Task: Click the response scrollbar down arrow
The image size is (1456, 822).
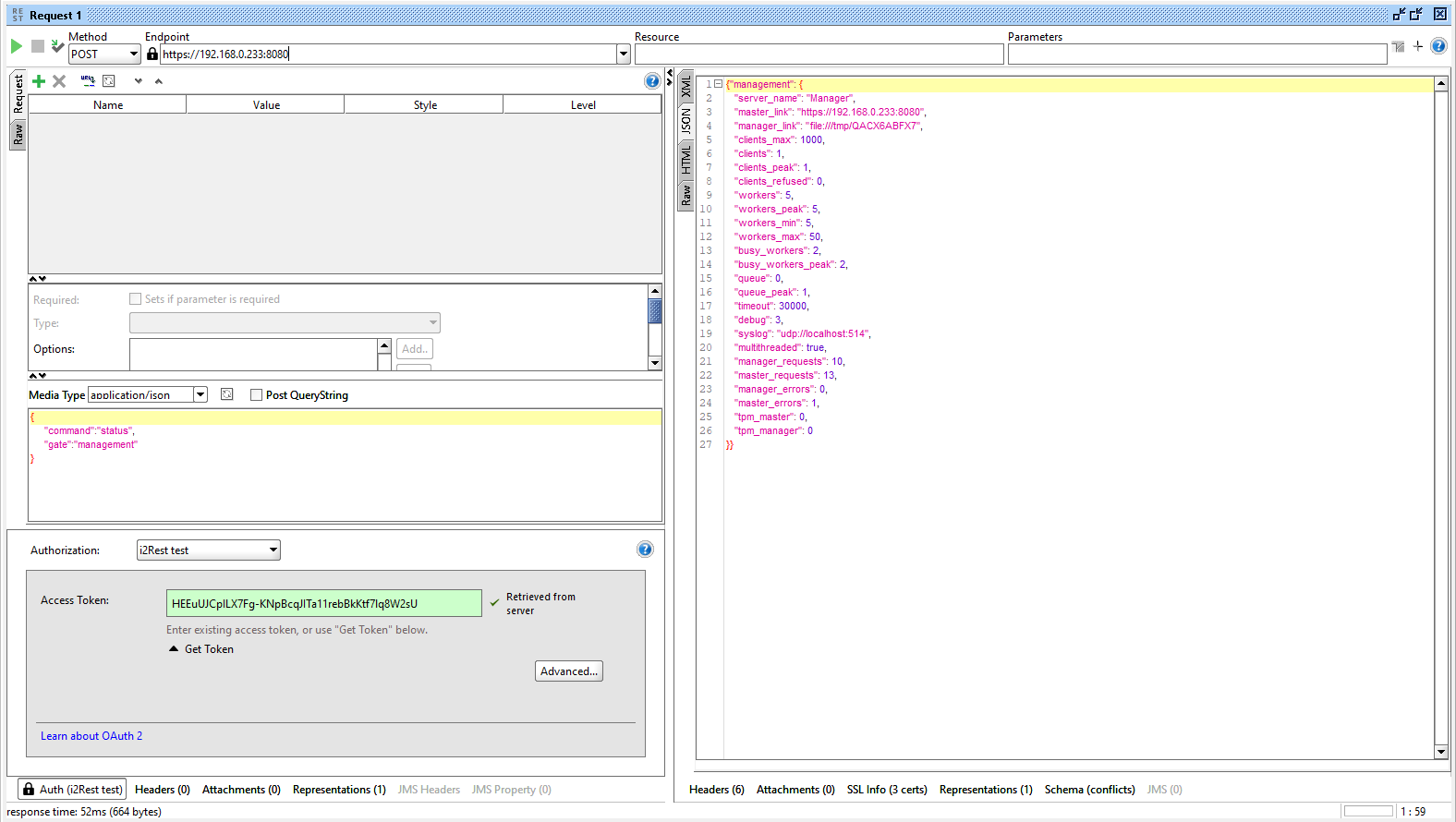Action: click(x=1441, y=752)
